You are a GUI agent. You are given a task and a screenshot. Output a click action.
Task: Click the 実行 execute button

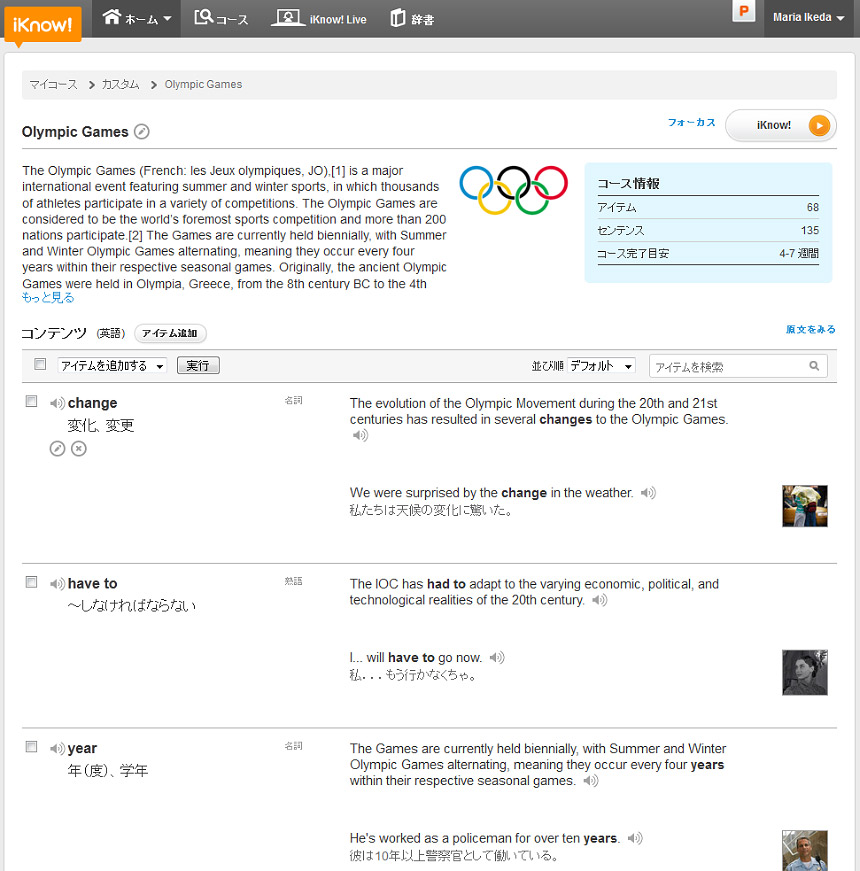(x=198, y=366)
